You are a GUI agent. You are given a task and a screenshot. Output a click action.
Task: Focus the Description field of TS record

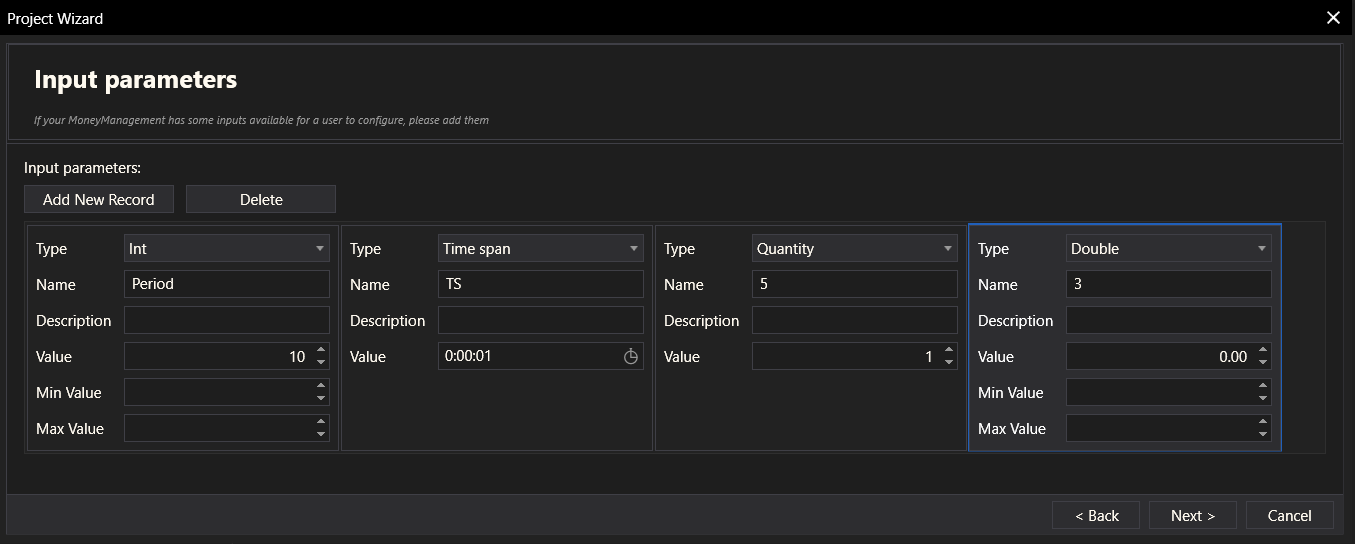click(x=541, y=321)
